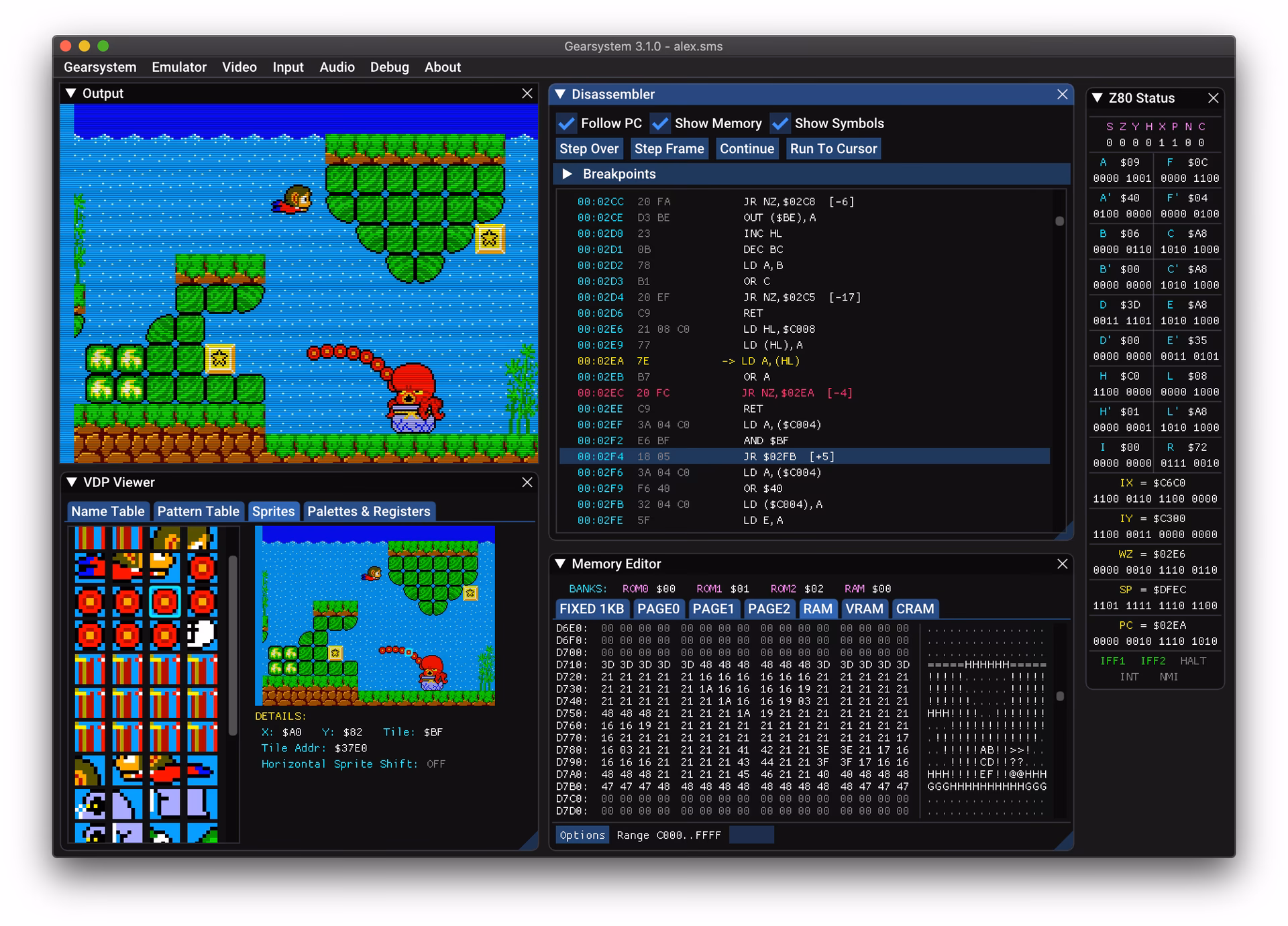Select the PAGE1 memory tab
The width and height of the screenshot is (1288, 926).
[x=713, y=609]
